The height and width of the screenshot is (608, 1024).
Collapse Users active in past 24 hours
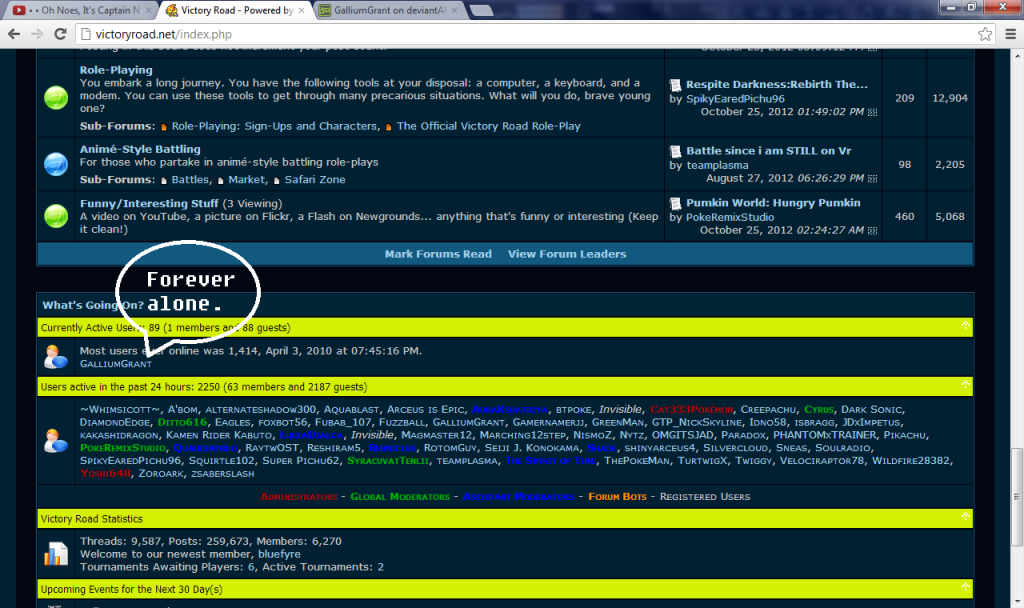(x=965, y=386)
